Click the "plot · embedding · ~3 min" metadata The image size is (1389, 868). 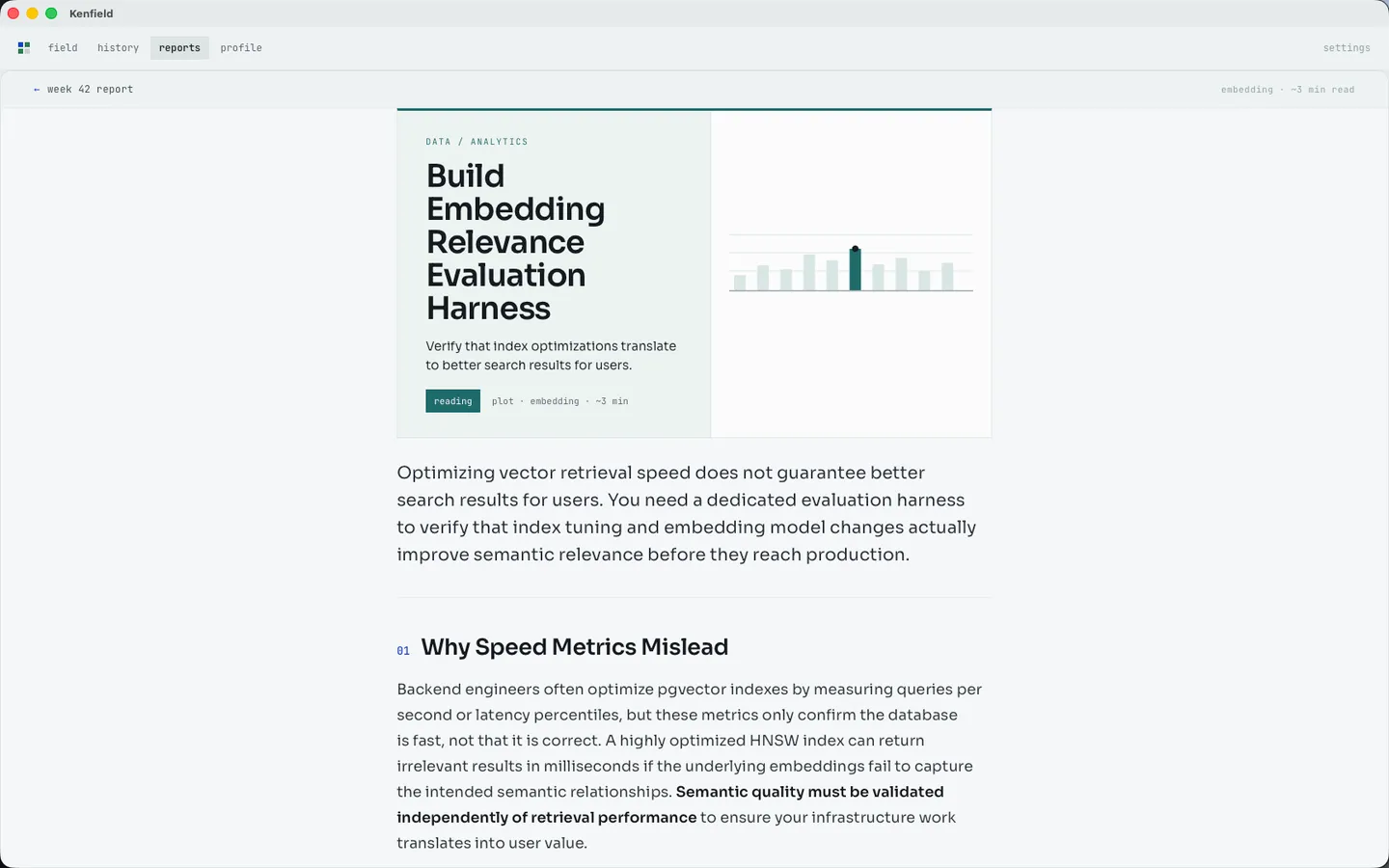point(559,401)
